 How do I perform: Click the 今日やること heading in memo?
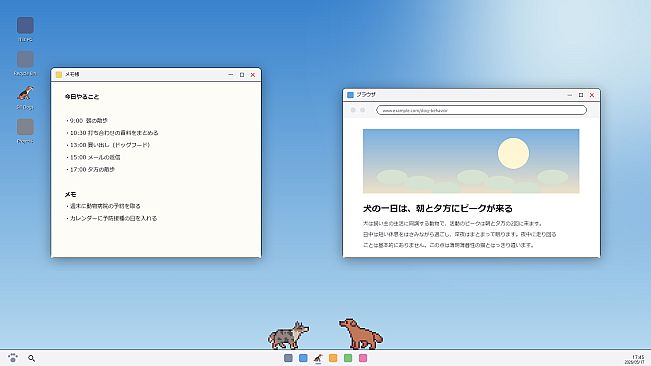(82, 97)
